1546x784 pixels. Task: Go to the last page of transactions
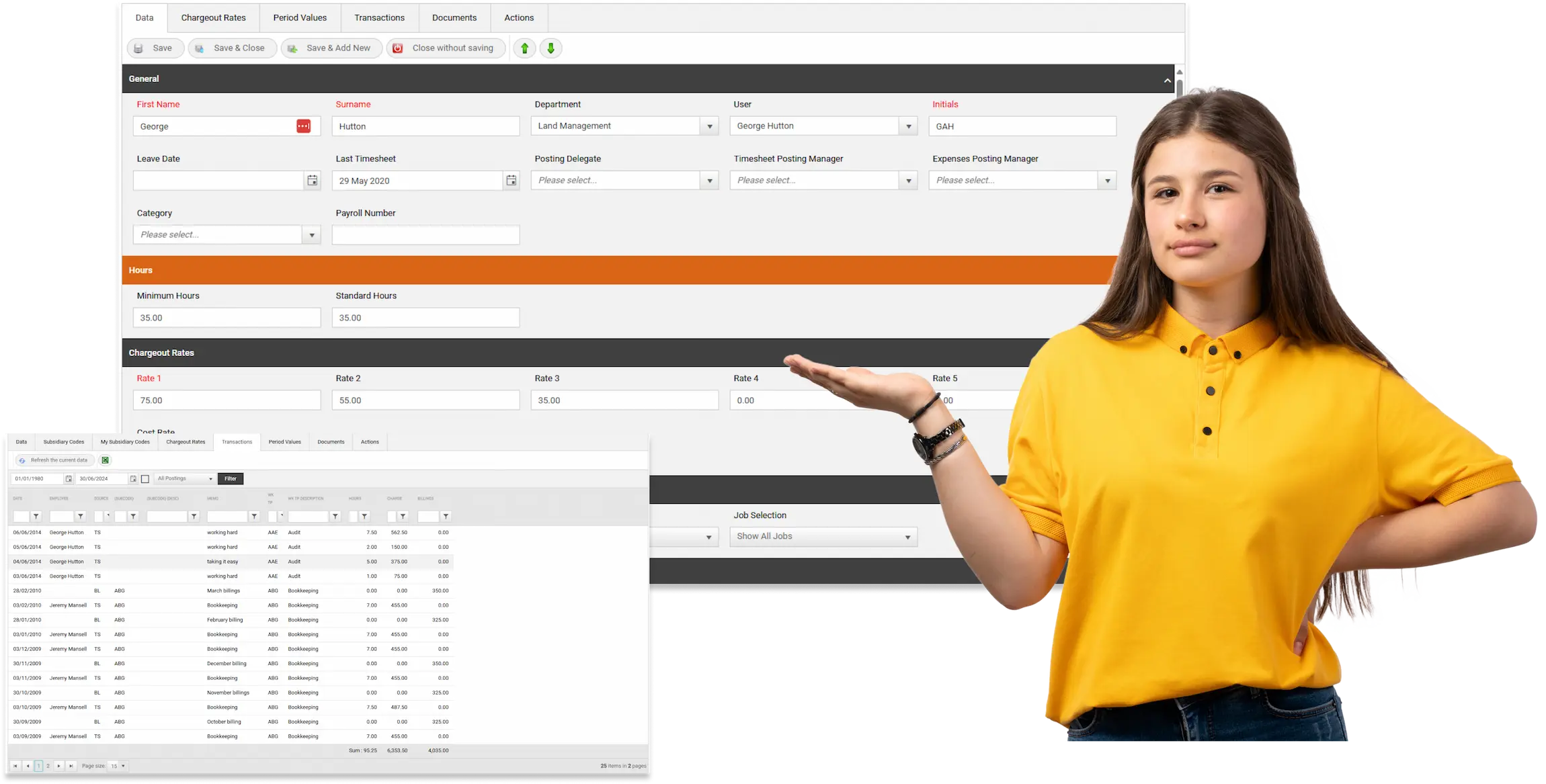[71, 766]
